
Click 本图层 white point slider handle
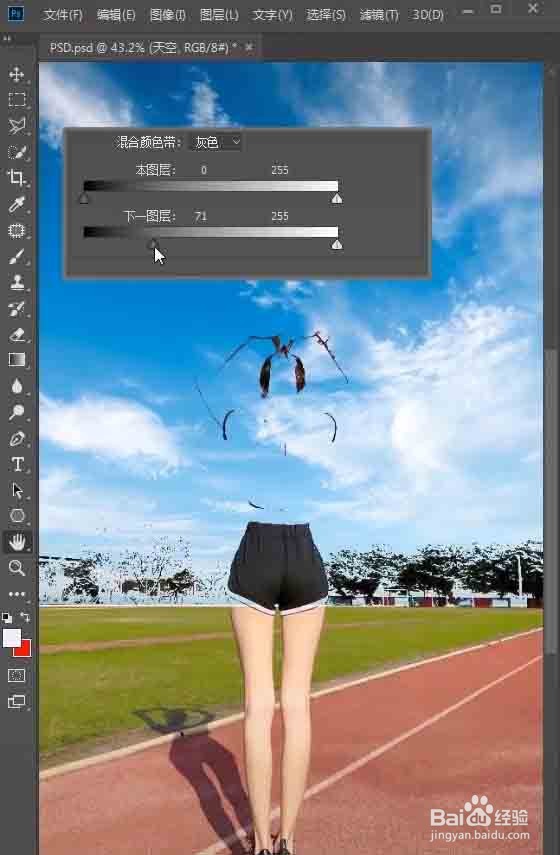pos(337,198)
